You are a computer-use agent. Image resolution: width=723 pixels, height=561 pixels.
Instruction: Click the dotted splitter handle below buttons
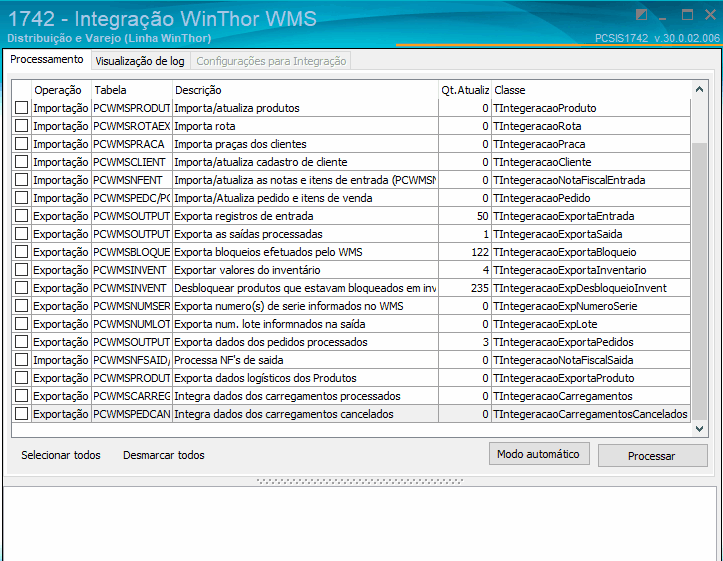(360, 481)
